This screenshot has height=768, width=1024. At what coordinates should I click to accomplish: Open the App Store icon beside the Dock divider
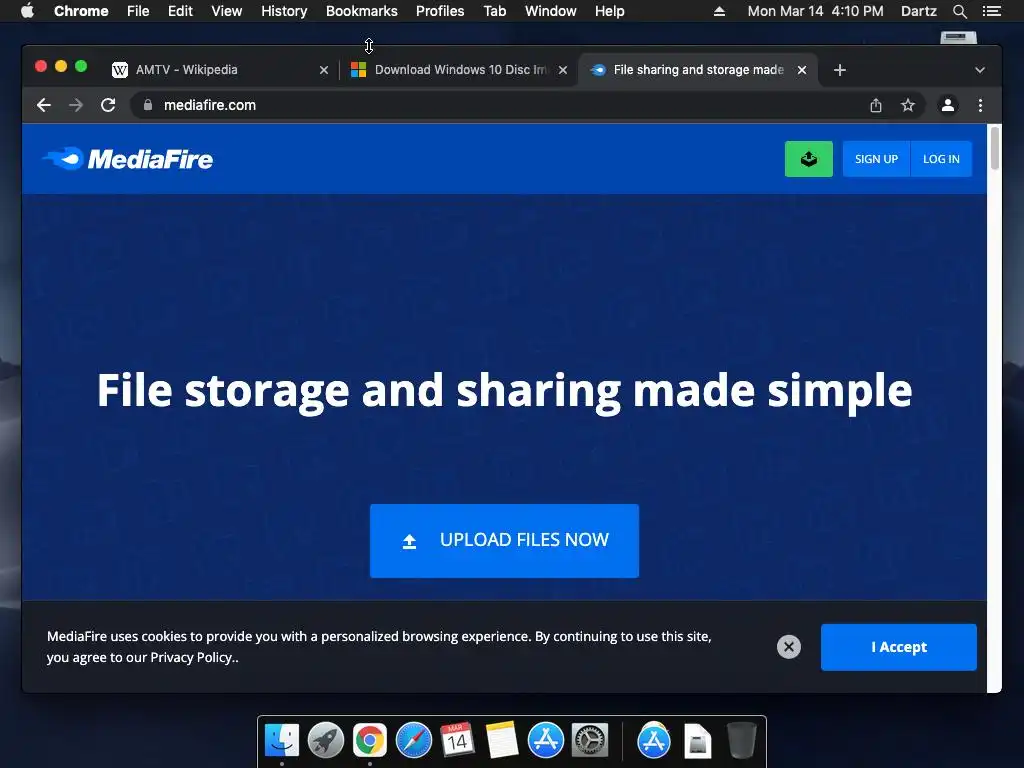pyautogui.click(x=654, y=741)
